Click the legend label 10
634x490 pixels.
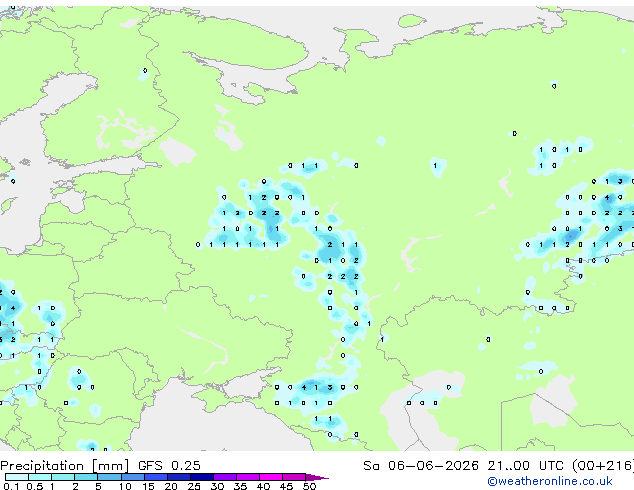click(125, 486)
